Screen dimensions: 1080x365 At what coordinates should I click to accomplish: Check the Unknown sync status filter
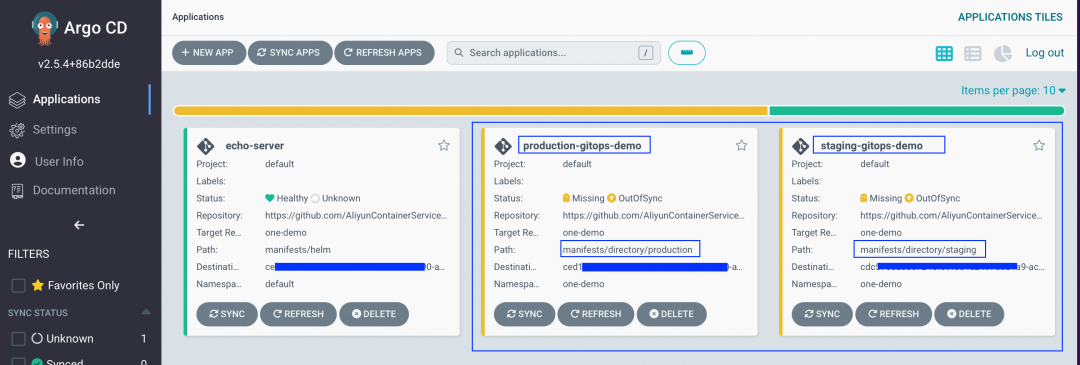tap(19, 339)
